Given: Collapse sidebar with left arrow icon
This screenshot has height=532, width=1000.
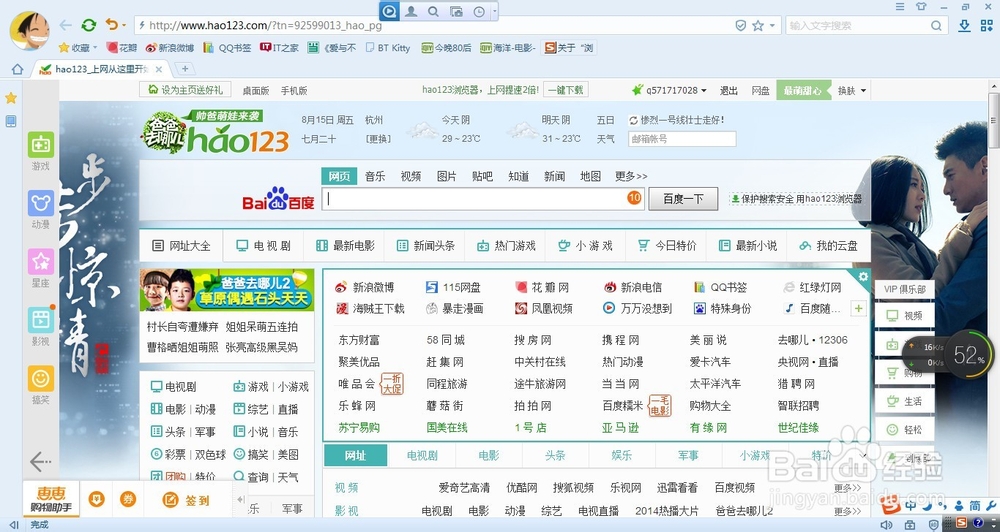Looking at the screenshot, I should point(41,461).
